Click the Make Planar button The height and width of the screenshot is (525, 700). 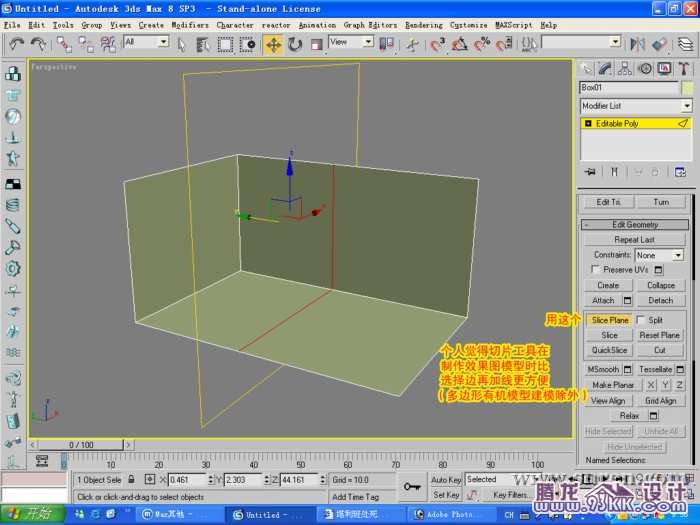click(x=613, y=385)
